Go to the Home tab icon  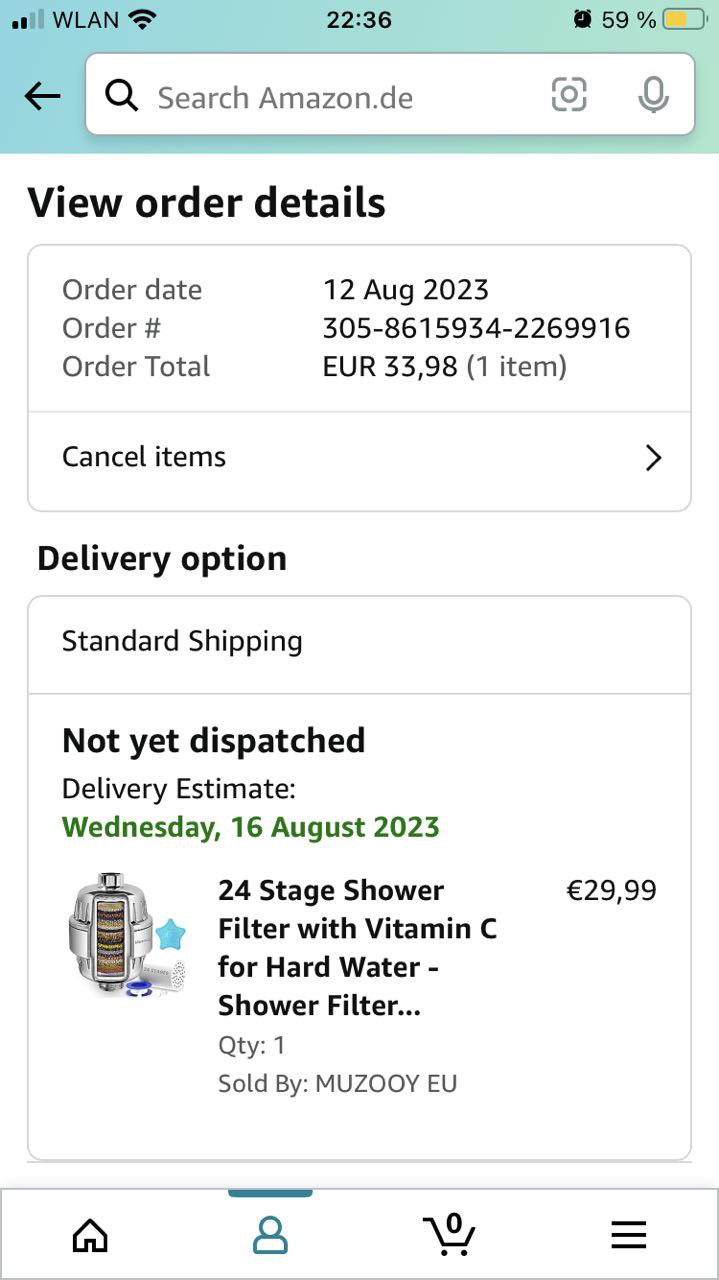90,1236
